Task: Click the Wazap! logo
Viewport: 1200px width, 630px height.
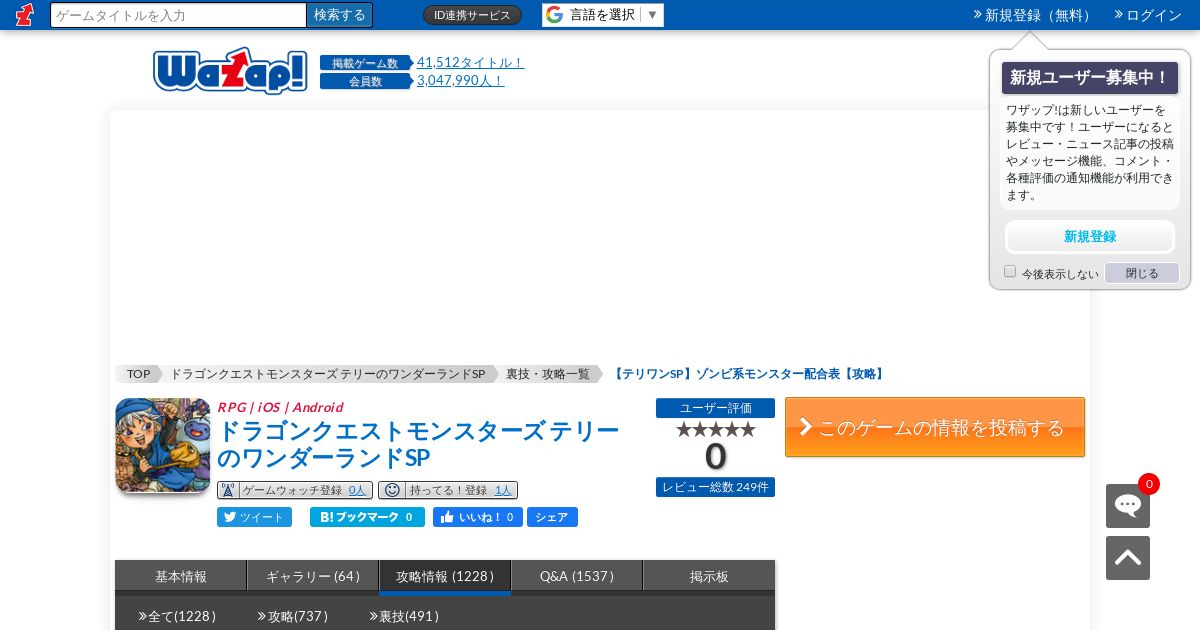Action: tap(230, 71)
